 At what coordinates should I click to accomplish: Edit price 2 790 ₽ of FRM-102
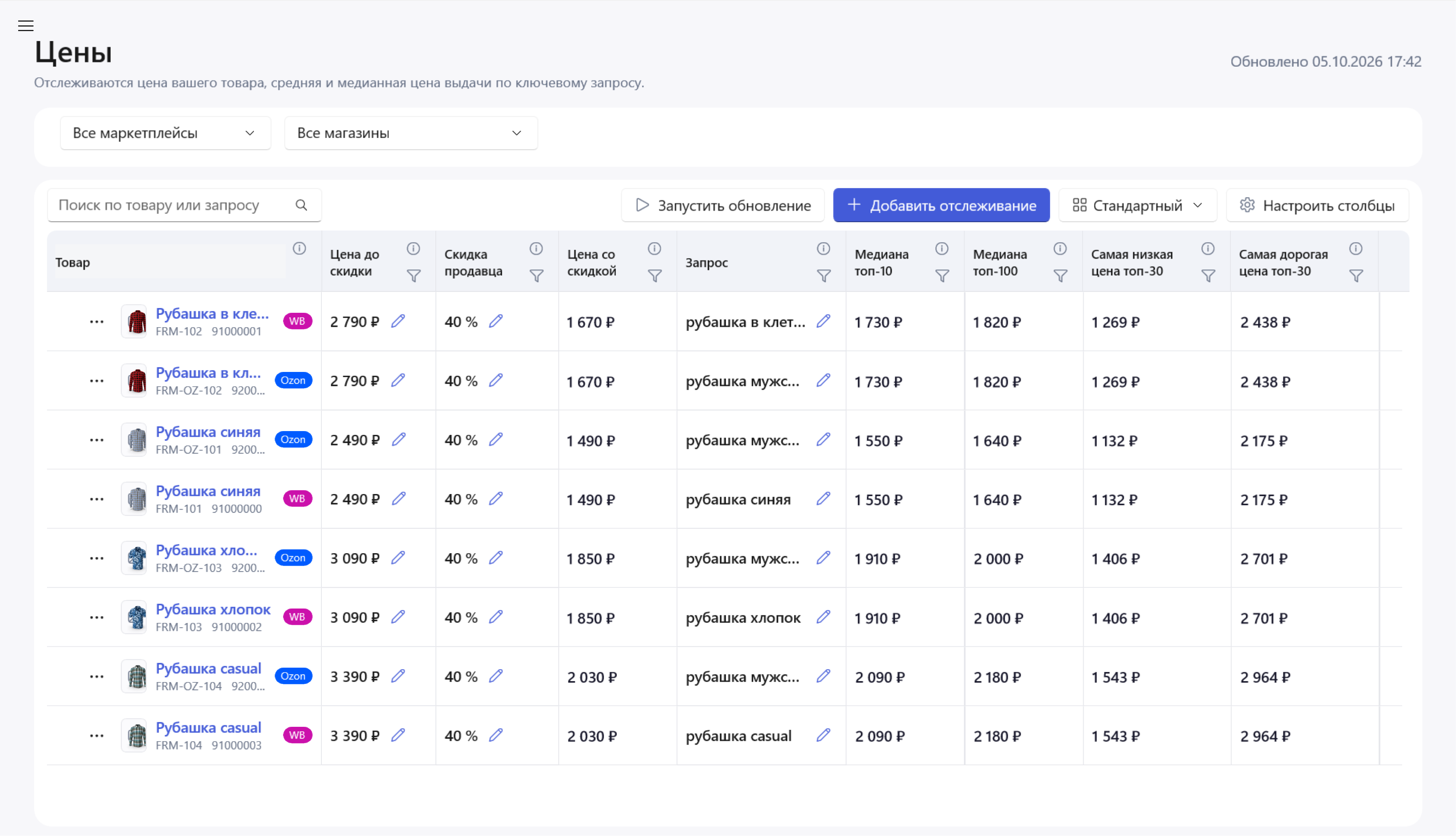tap(398, 321)
